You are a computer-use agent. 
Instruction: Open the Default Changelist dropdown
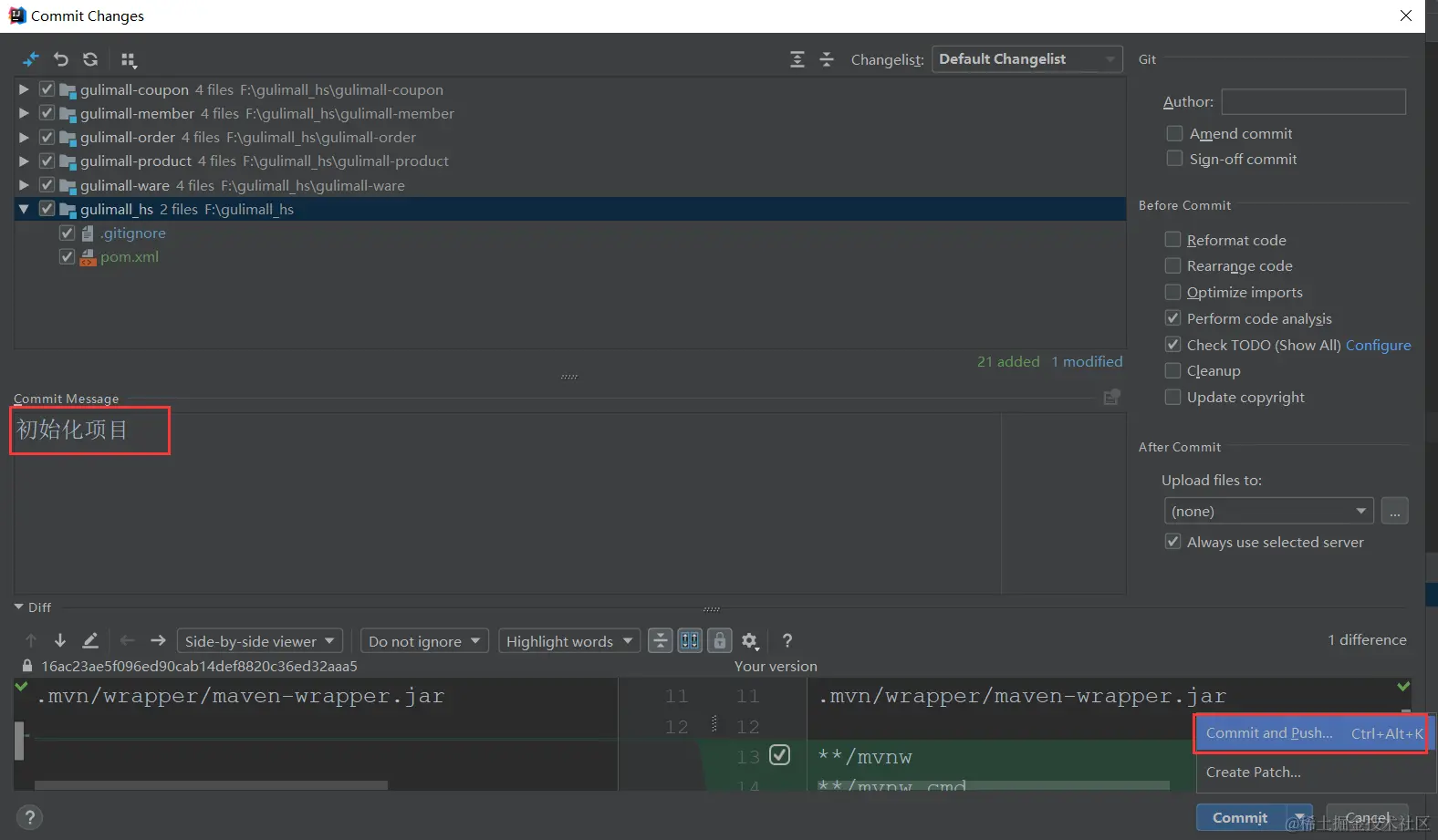click(1027, 59)
